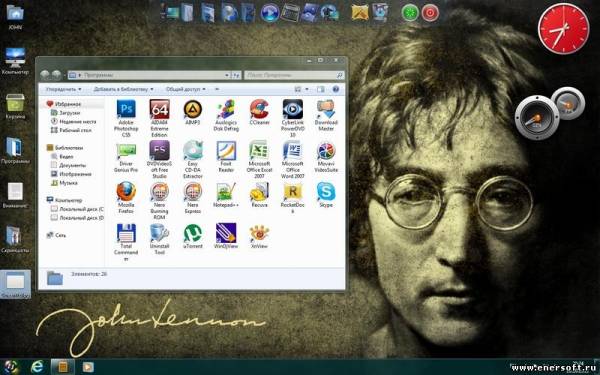
Task: Open the Добавить в библиотеку dropdown
Action: [123, 89]
